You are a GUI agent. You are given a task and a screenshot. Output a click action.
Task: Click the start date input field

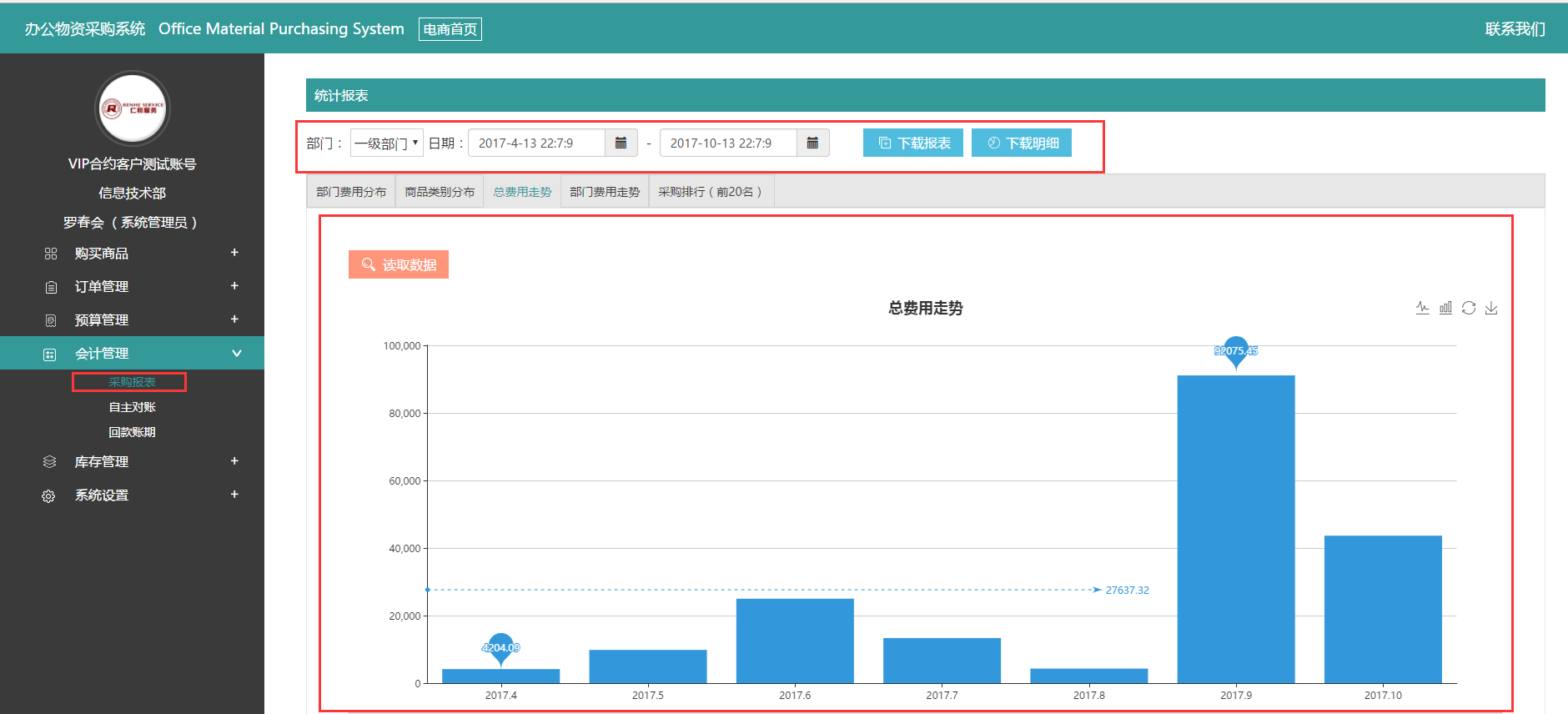[x=536, y=143]
